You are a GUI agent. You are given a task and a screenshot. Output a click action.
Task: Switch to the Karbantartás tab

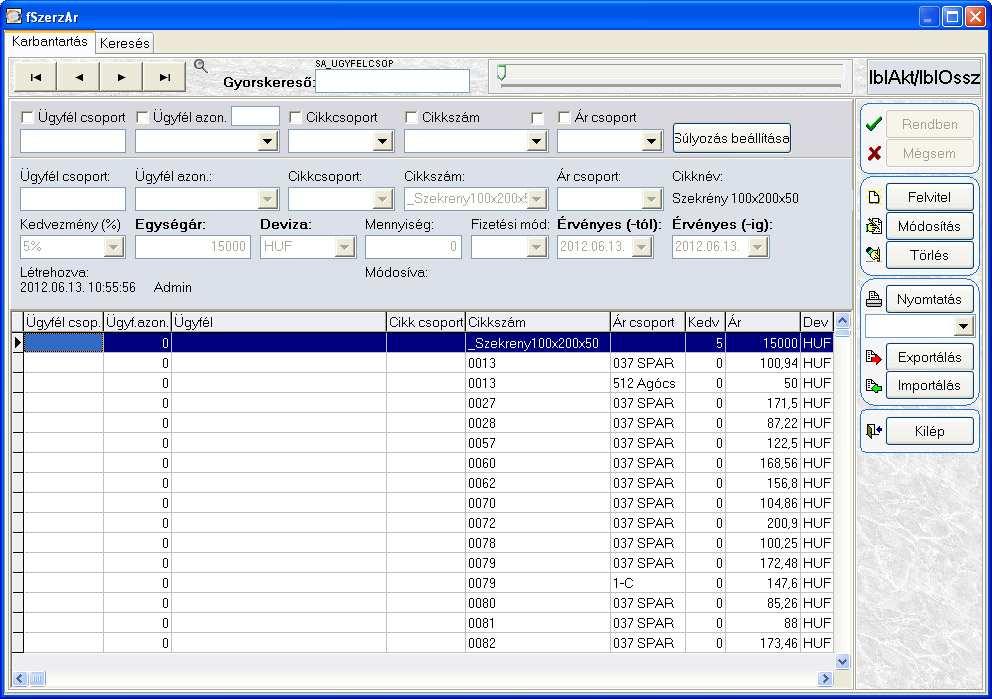pyautogui.click(x=50, y=42)
